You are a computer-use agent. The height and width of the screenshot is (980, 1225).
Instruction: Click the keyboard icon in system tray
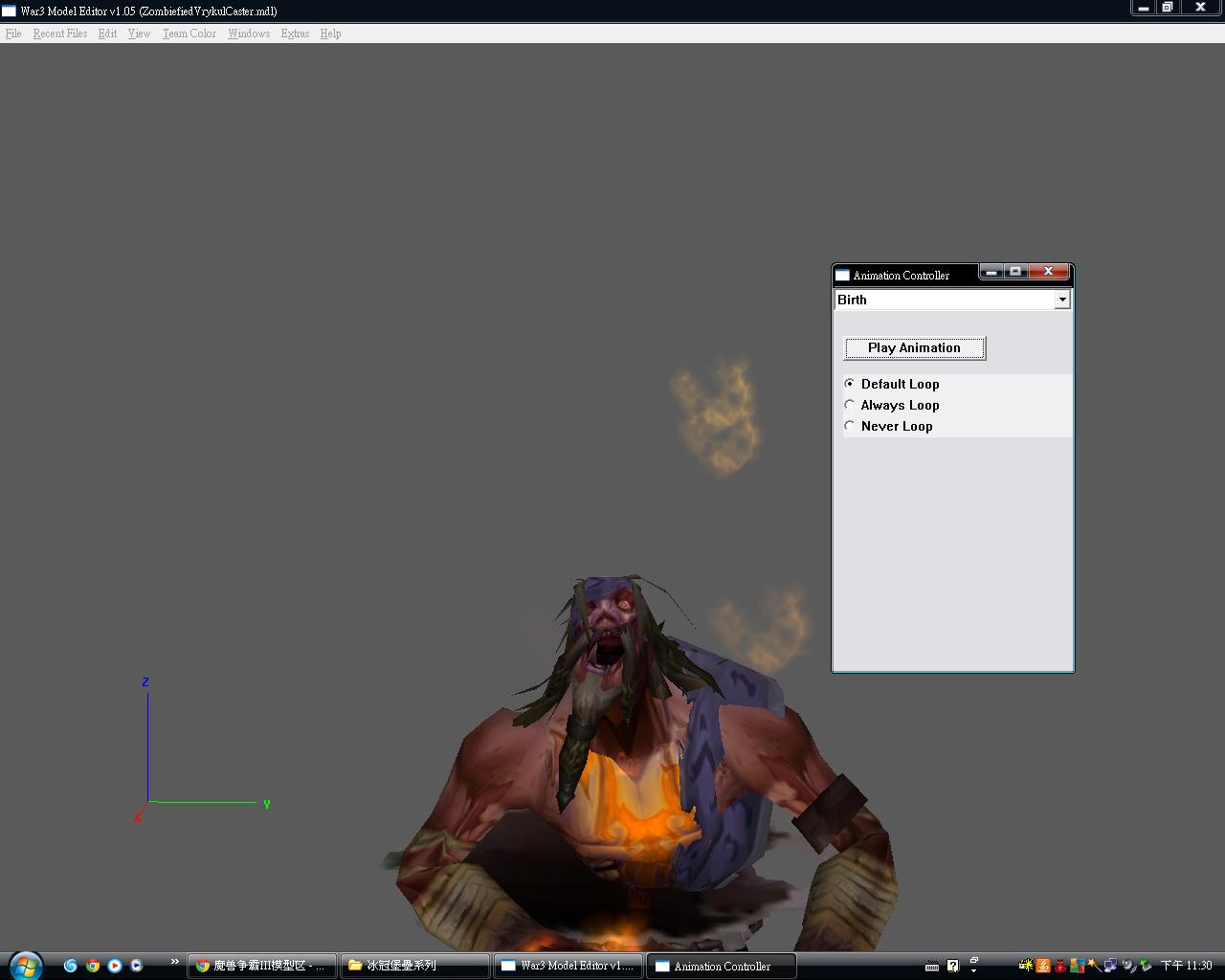[932, 966]
